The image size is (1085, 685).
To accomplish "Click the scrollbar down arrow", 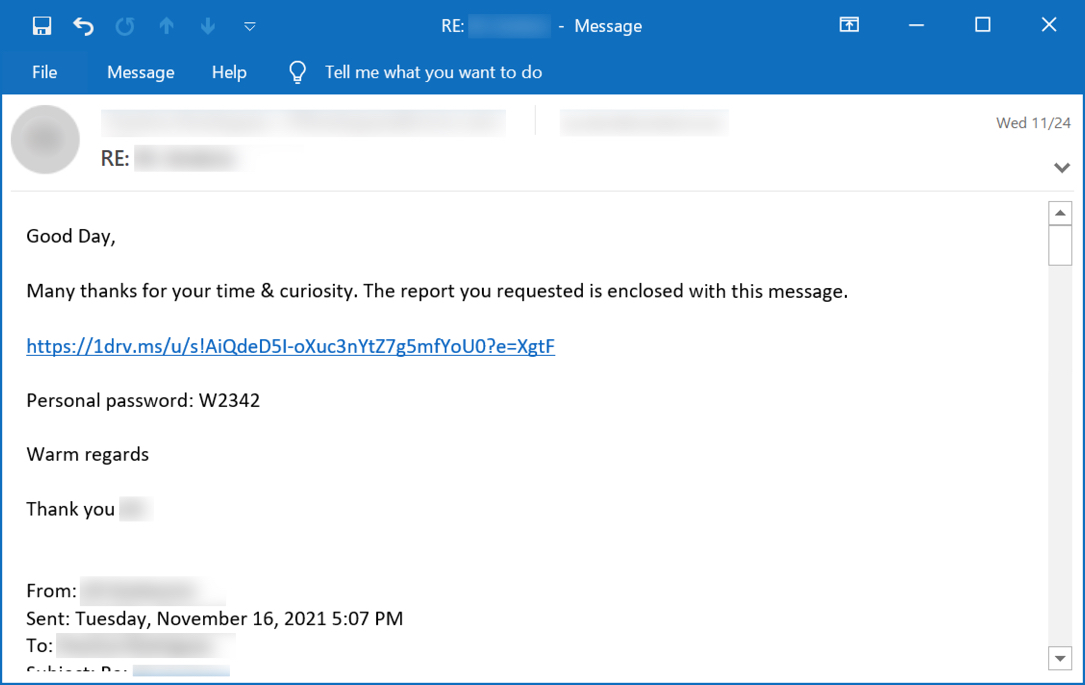I will 1060,658.
